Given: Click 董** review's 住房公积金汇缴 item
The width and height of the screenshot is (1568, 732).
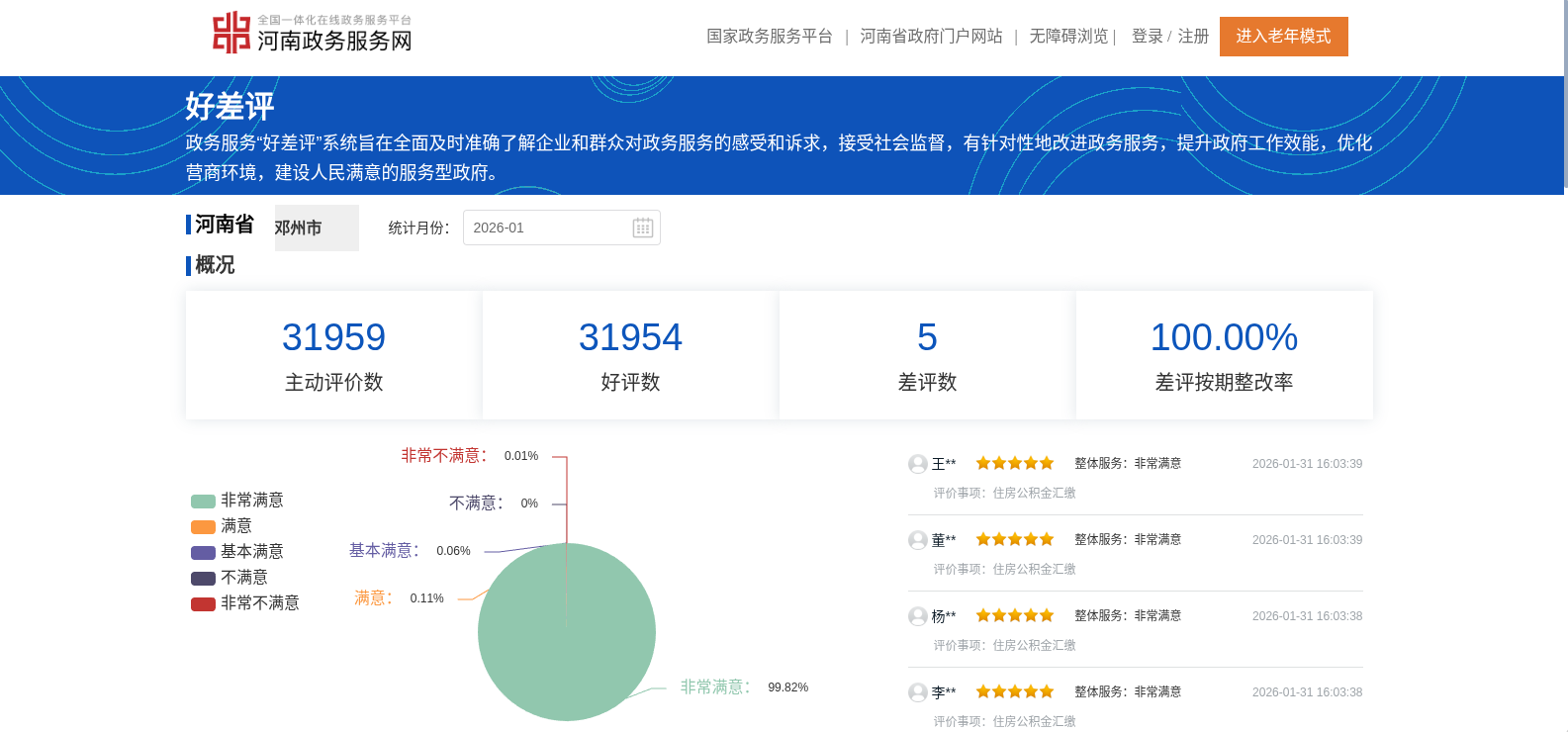Looking at the screenshot, I should click(x=1034, y=569).
